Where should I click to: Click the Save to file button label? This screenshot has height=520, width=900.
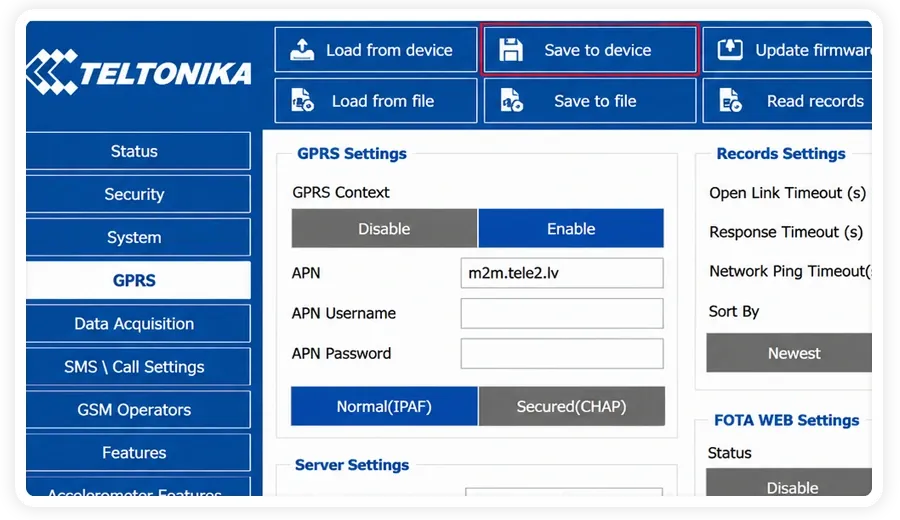595,101
